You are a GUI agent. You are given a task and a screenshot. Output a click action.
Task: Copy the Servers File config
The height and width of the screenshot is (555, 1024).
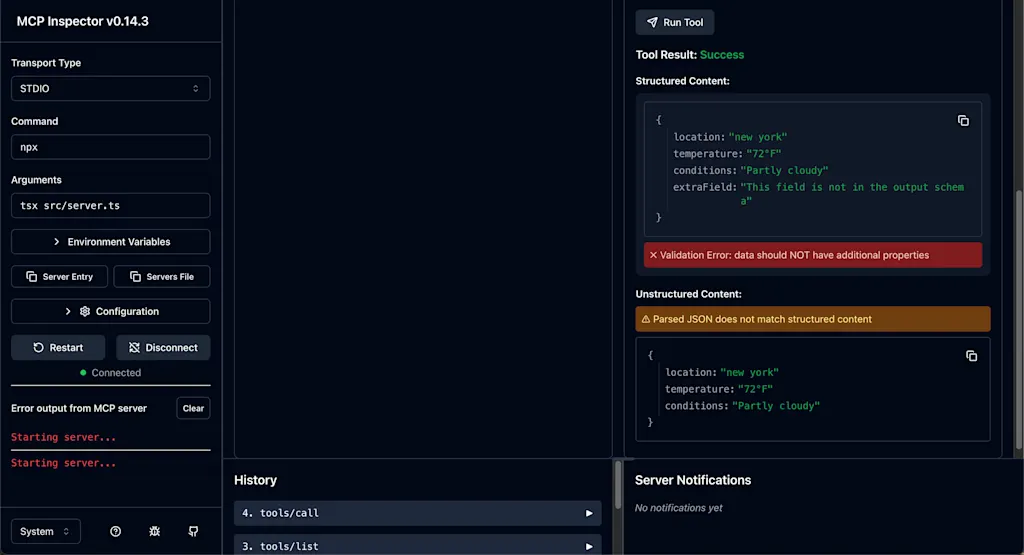pos(162,277)
